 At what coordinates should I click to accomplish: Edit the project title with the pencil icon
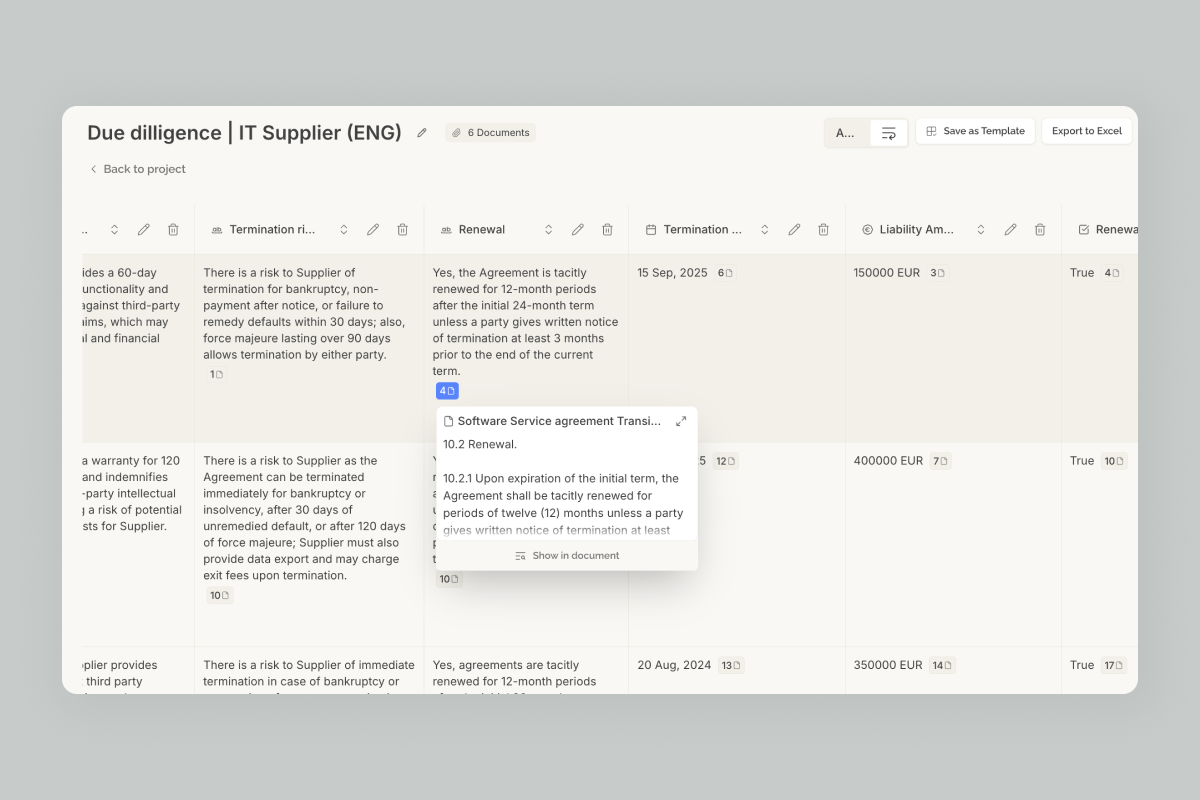422,133
